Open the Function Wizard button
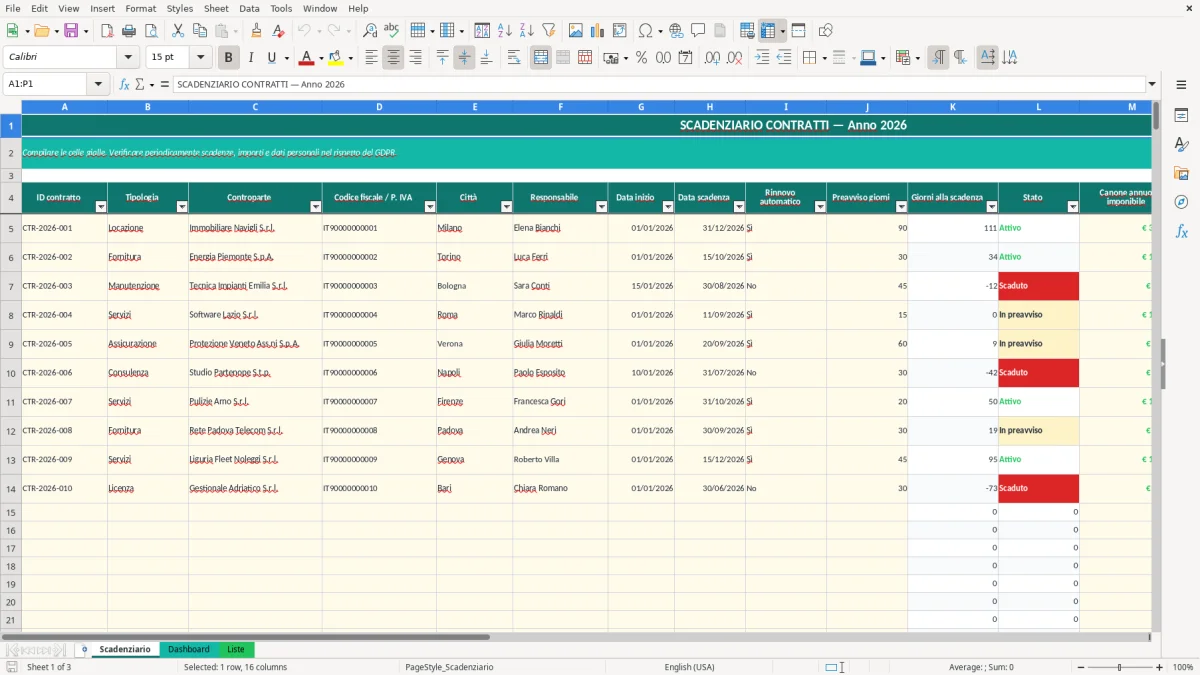Screen dimensions: 1200x675 [125, 84]
